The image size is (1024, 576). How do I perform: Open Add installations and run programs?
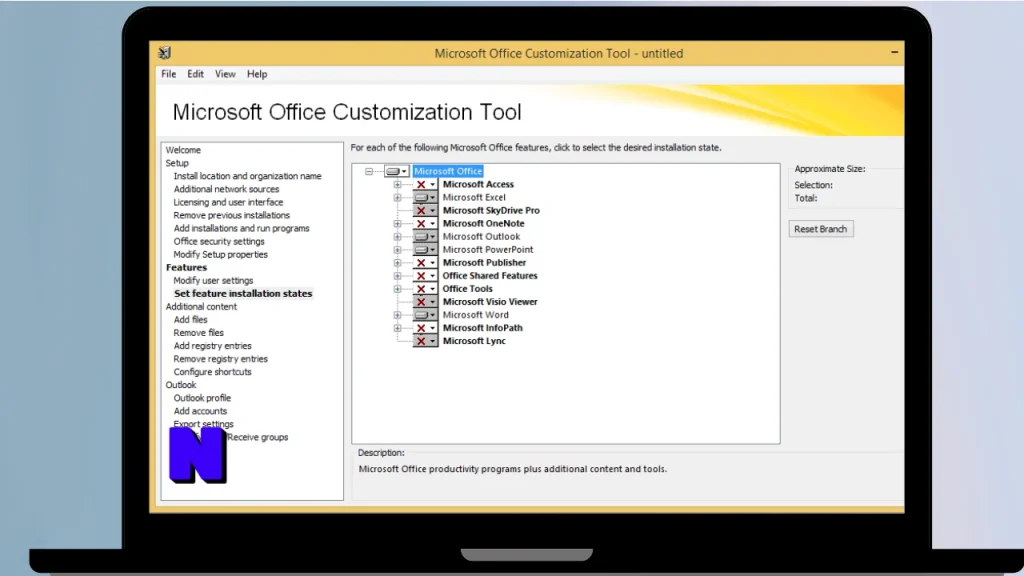[x=241, y=228]
